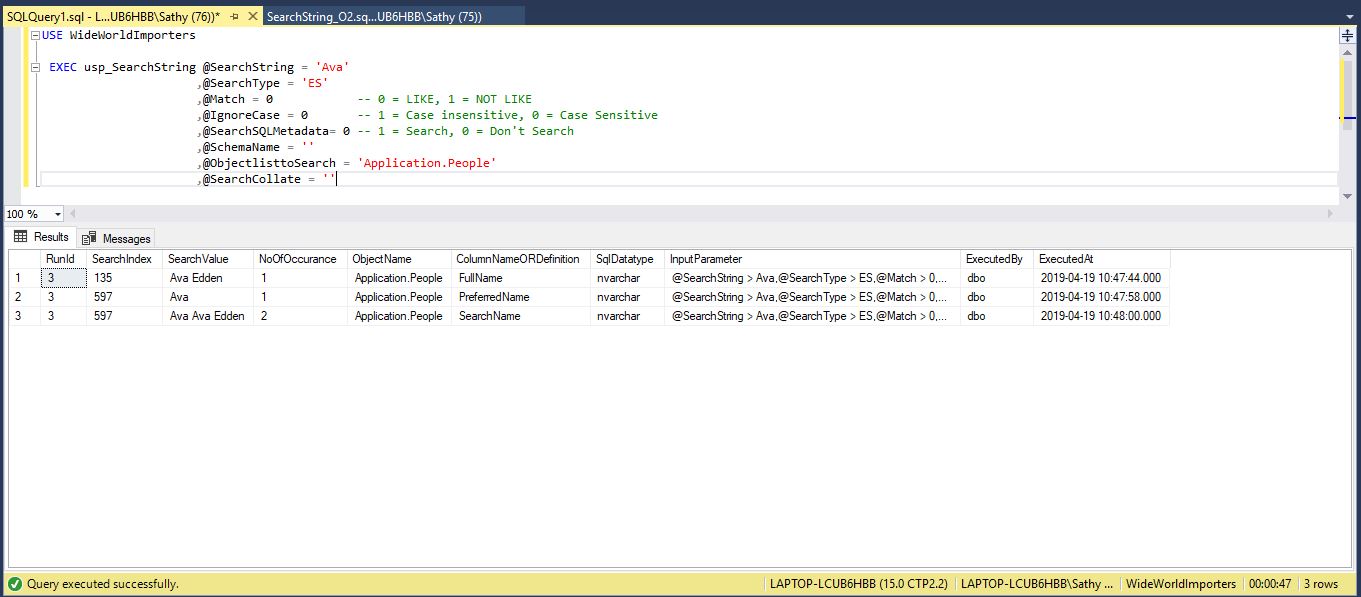Image resolution: width=1361 pixels, height=597 pixels.
Task: Click the @SchemaName parameter line
Action: (x=258, y=147)
